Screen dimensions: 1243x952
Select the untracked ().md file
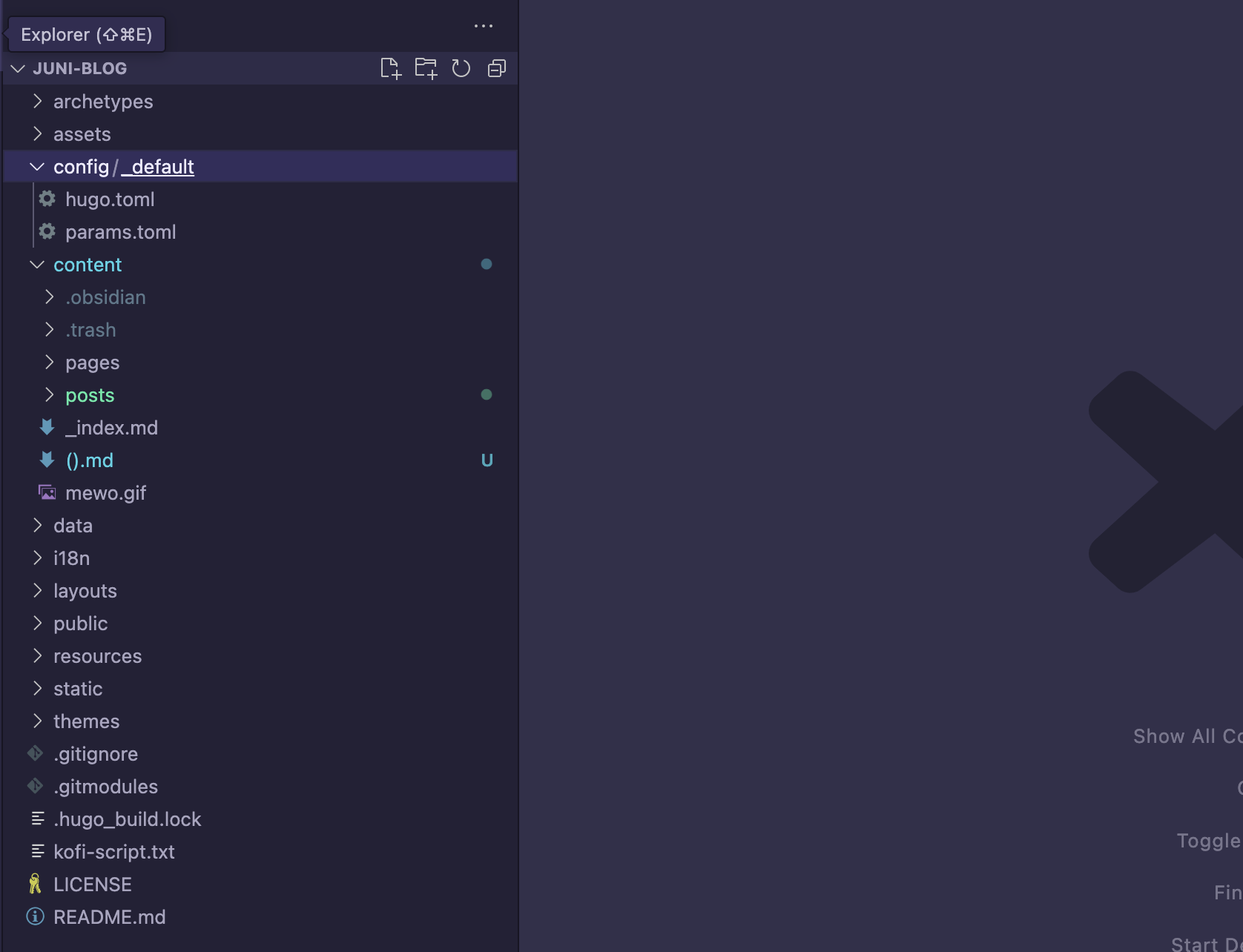pos(90,460)
